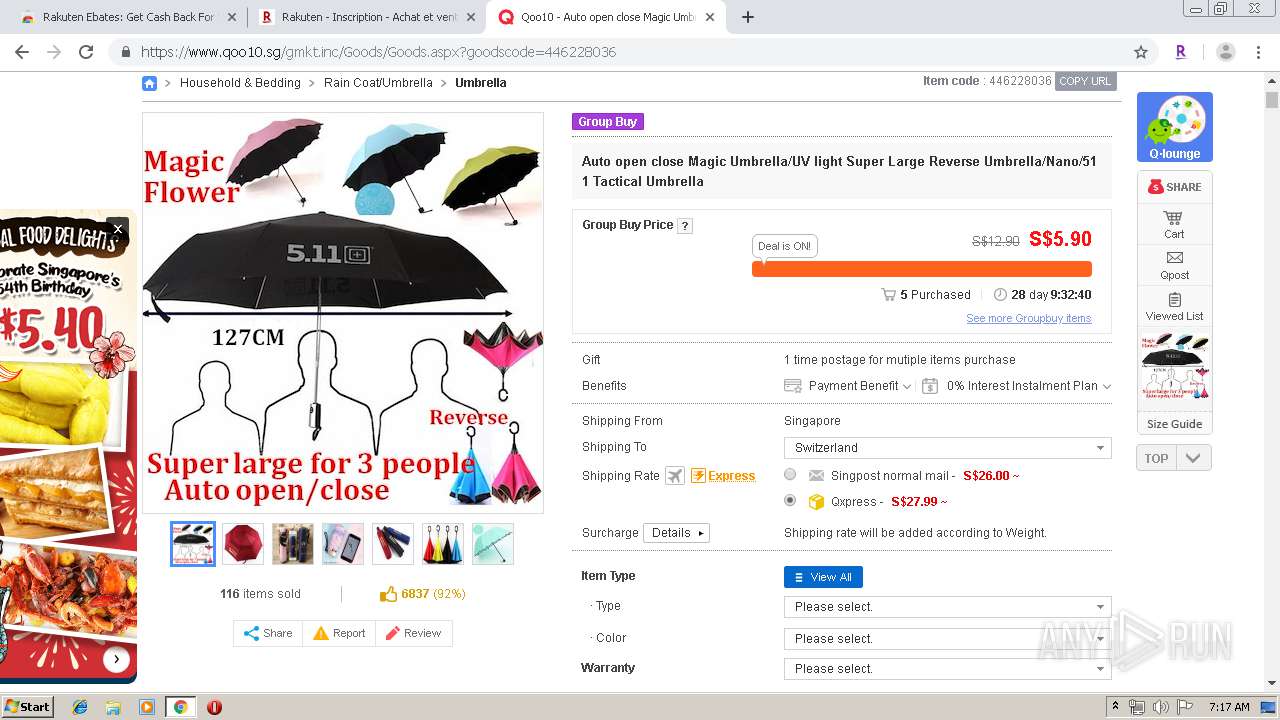Advance the ad banner with the arrow
The width and height of the screenshot is (1280, 720).
pos(117,659)
